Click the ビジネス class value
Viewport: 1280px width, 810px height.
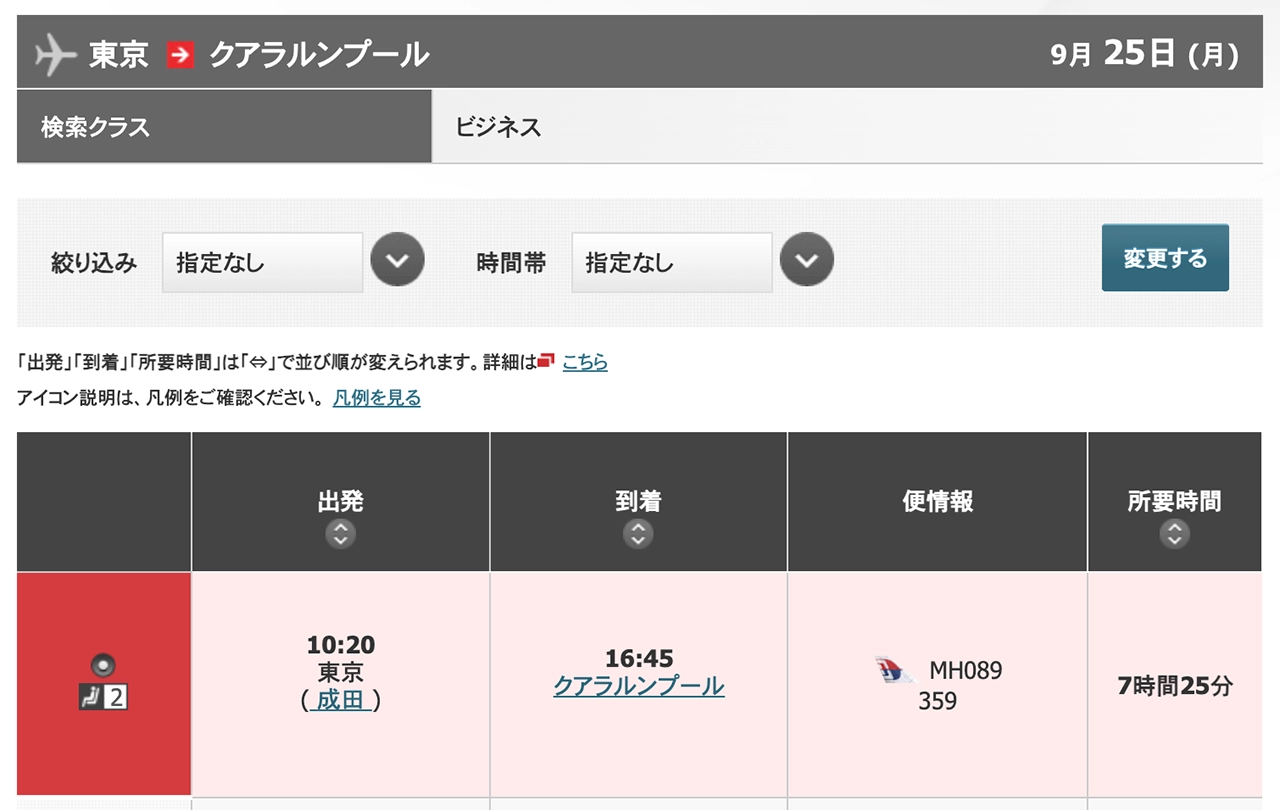(498, 127)
